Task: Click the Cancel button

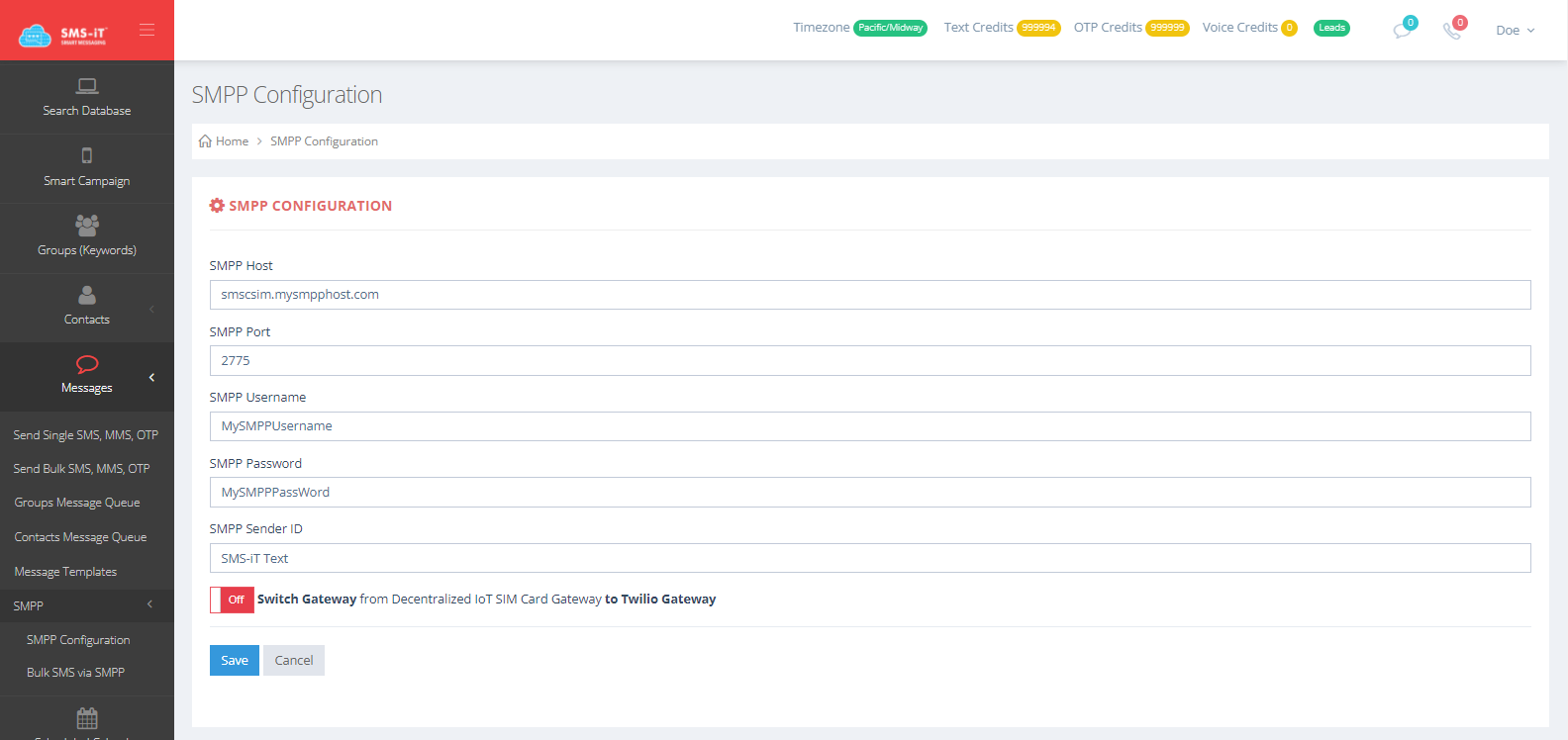Action: (x=294, y=660)
